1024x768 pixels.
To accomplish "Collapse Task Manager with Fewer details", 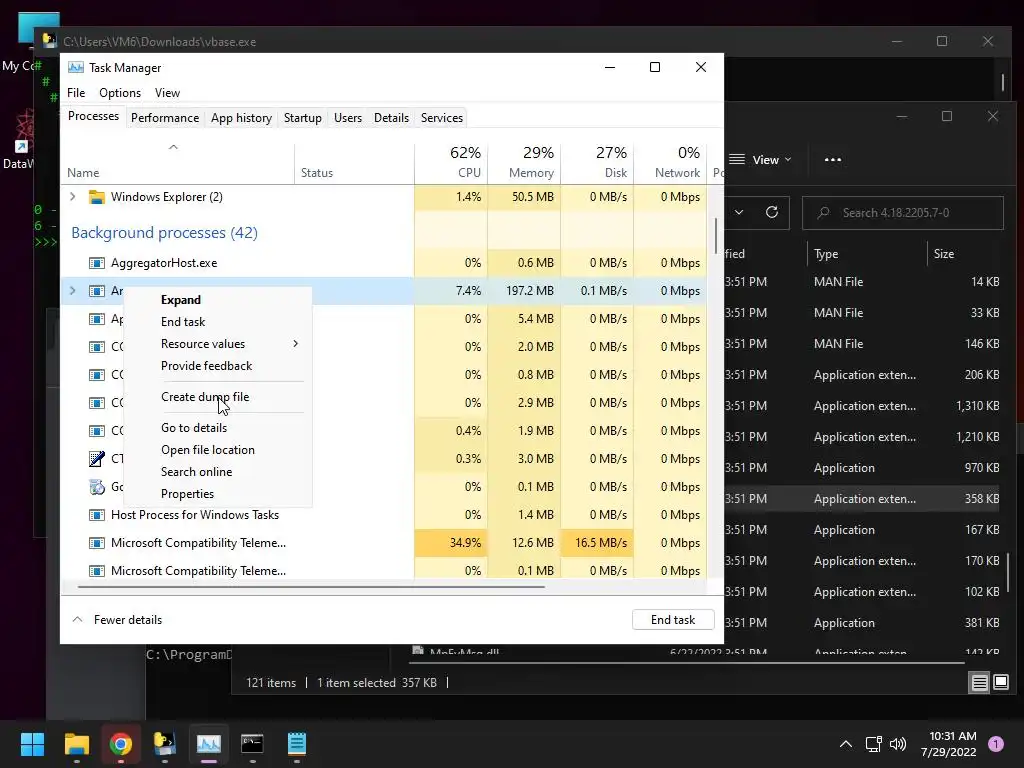I will pos(118,620).
